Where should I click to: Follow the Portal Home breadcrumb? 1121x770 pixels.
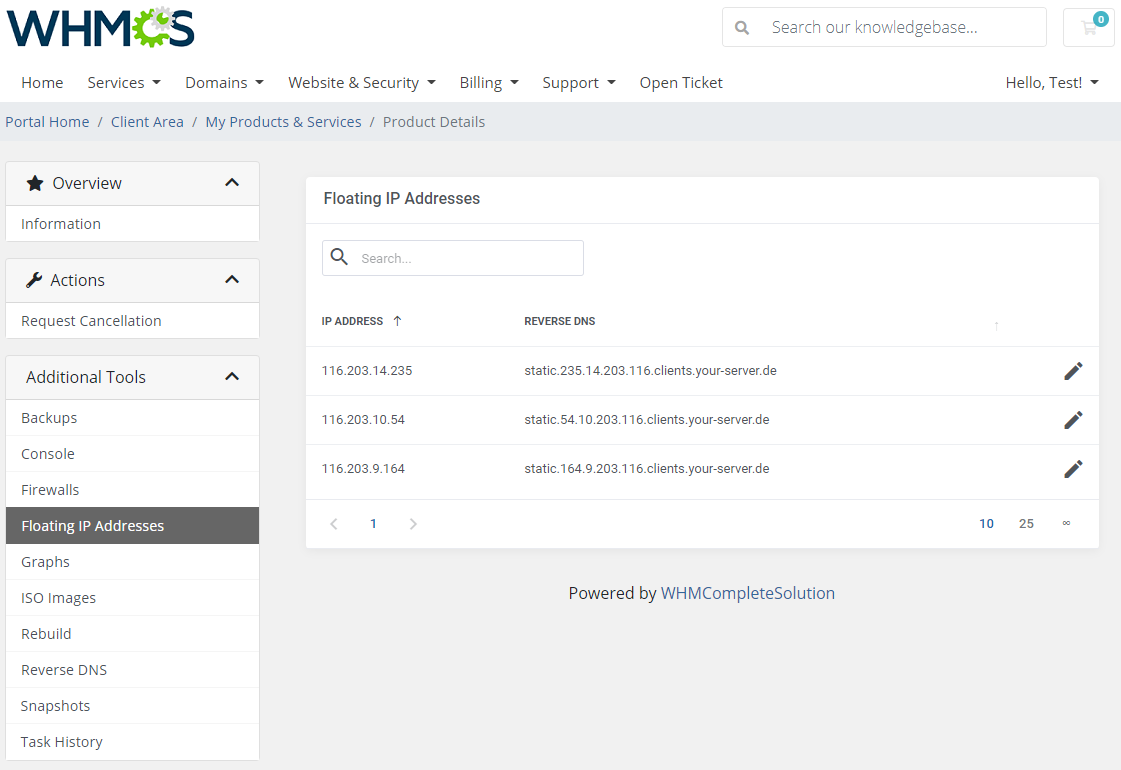click(47, 122)
